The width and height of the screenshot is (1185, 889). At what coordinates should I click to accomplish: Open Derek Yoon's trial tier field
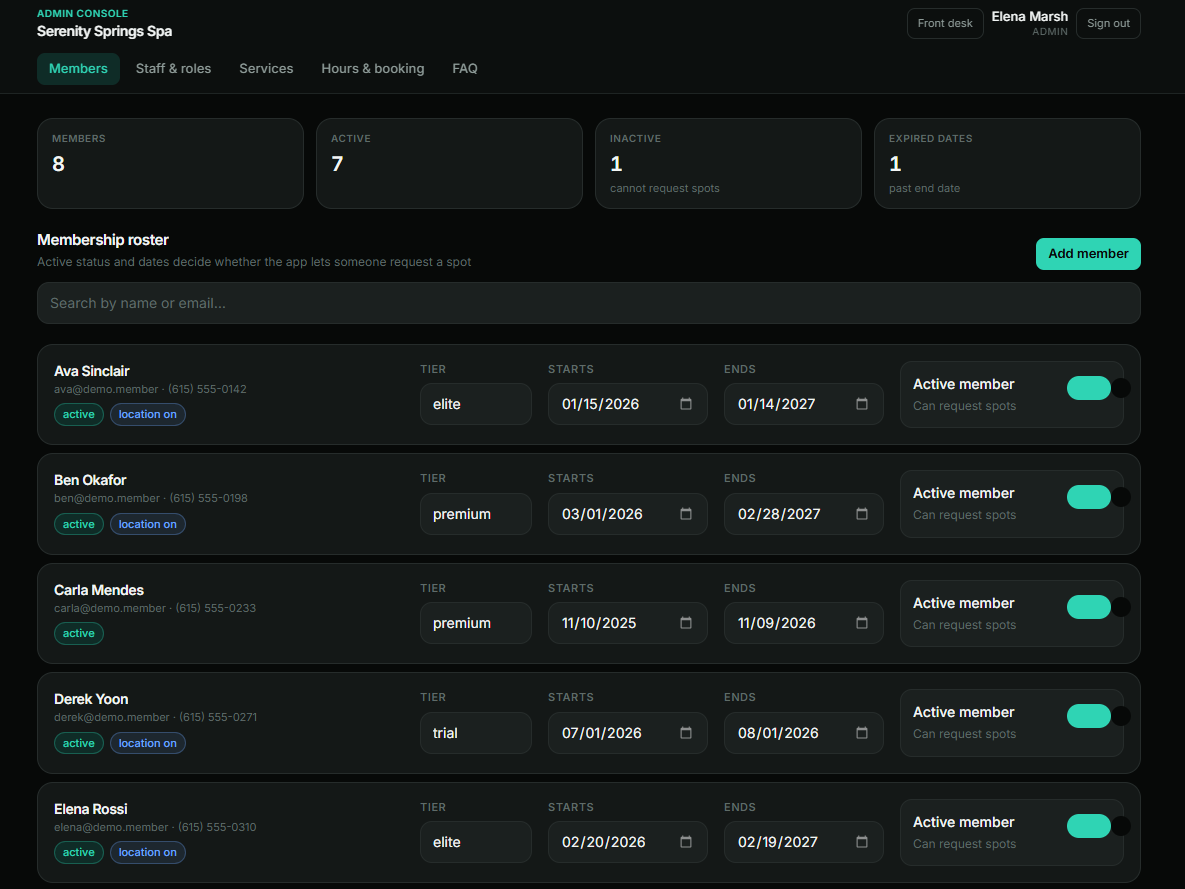coord(476,733)
